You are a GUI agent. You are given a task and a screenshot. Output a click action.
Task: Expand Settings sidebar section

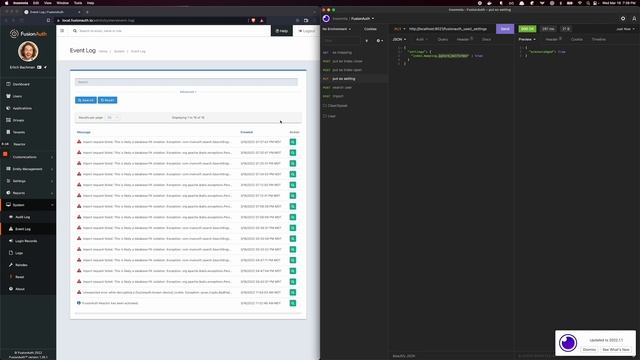(28, 181)
